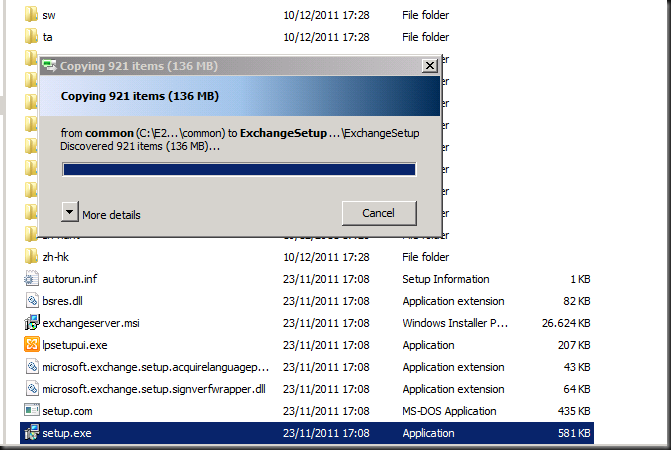
Task: Click the ta folder icon
Action: pyautogui.click(x=31, y=37)
